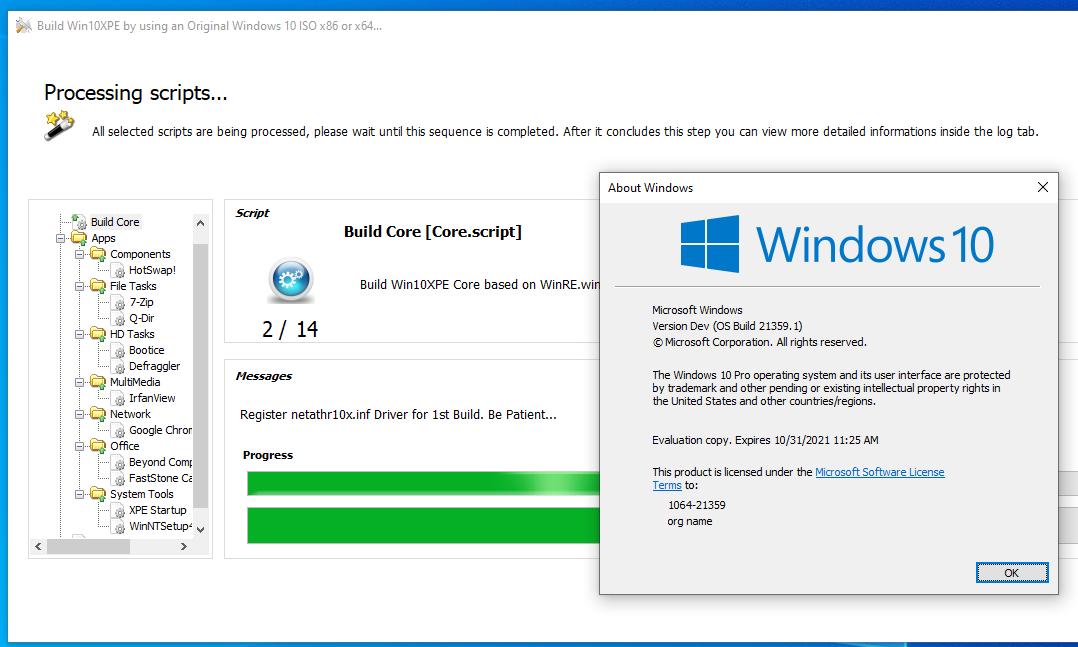1078x647 pixels.
Task: Click the System Tools folder icon
Action: (x=98, y=494)
